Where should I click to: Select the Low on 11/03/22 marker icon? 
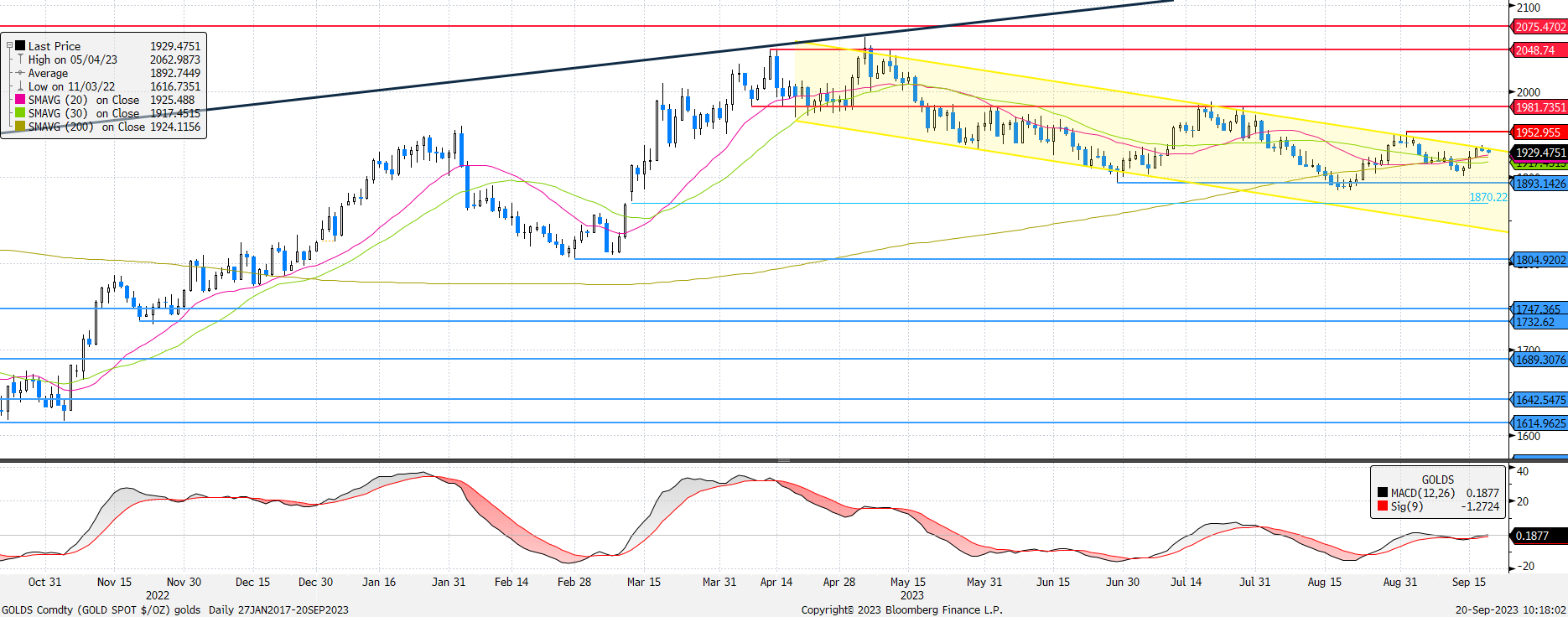tap(20, 86)
